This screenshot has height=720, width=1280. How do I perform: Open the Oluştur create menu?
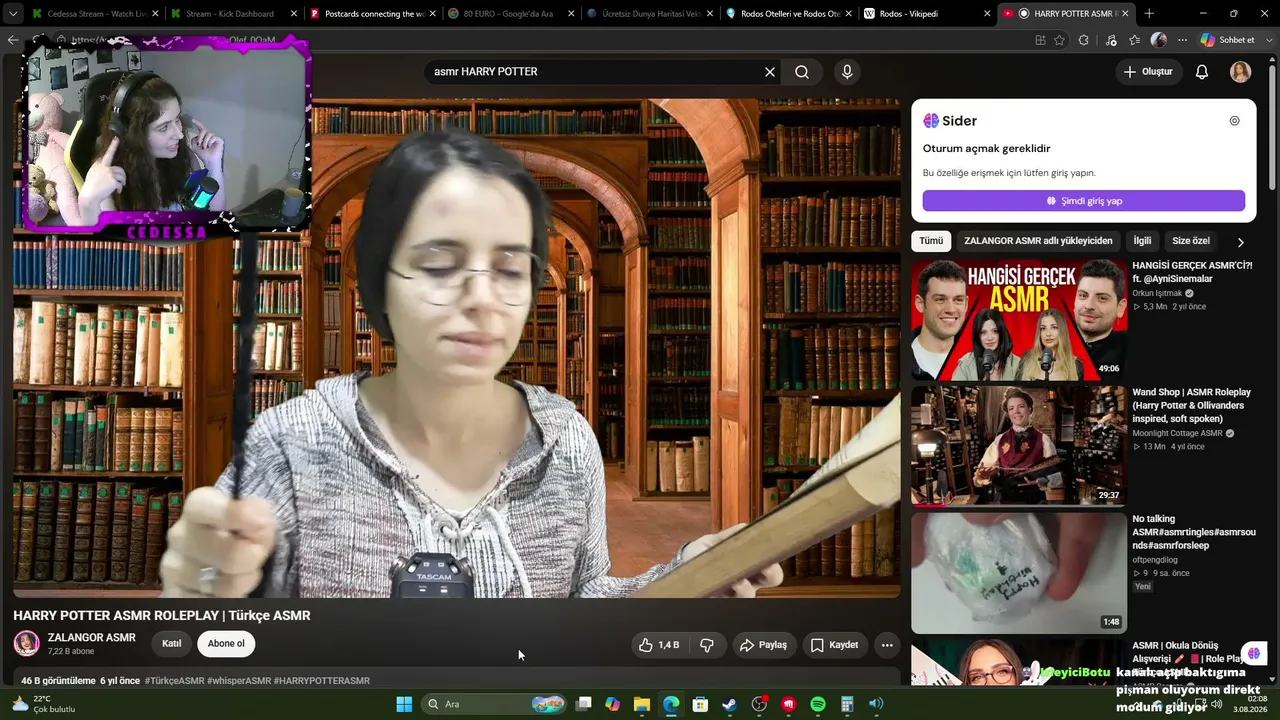[x=1149, y=72]
